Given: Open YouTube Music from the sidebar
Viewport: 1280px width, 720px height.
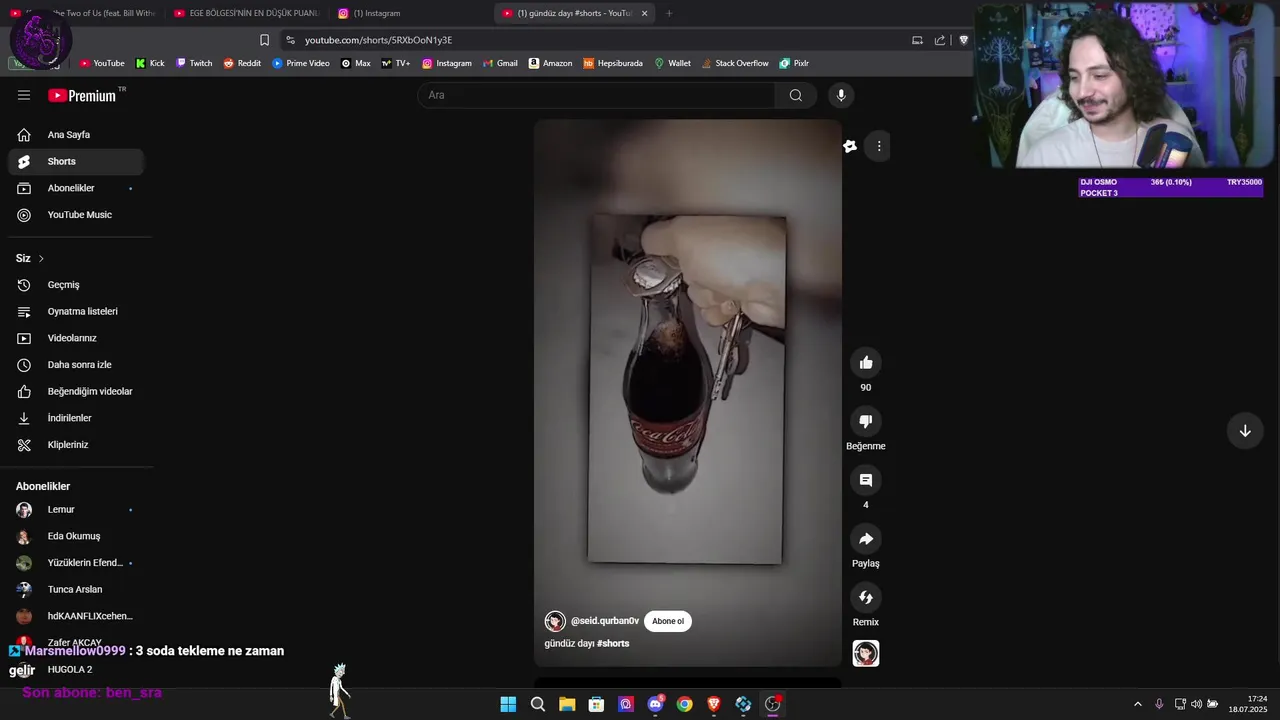Looking at the screenshot, I should [75, 215].
